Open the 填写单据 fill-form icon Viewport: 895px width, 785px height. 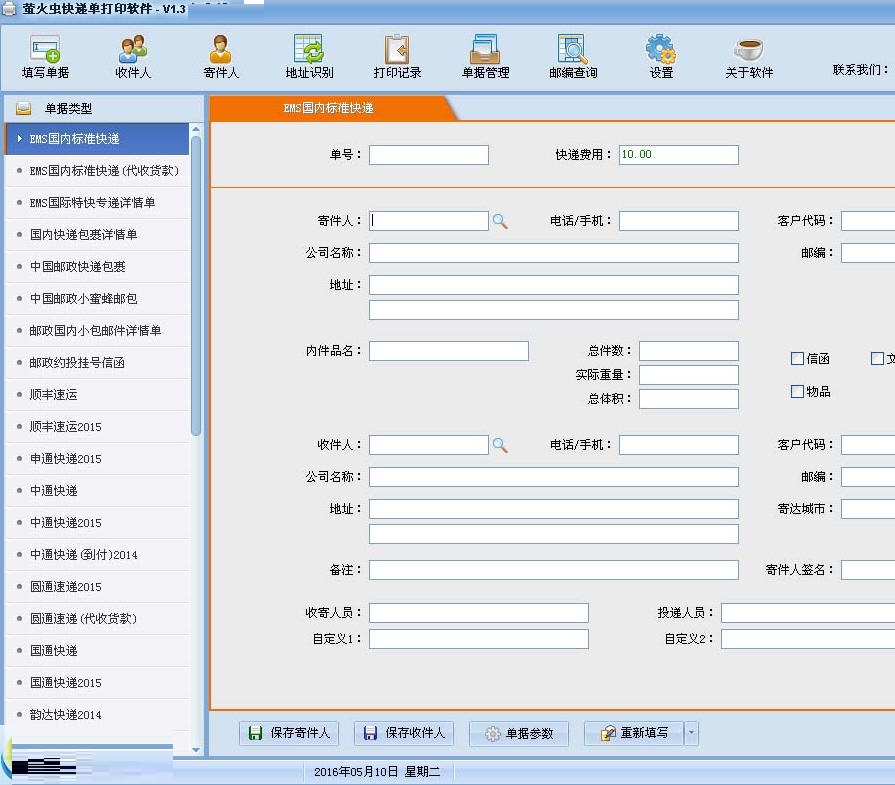tap(46, 57)
